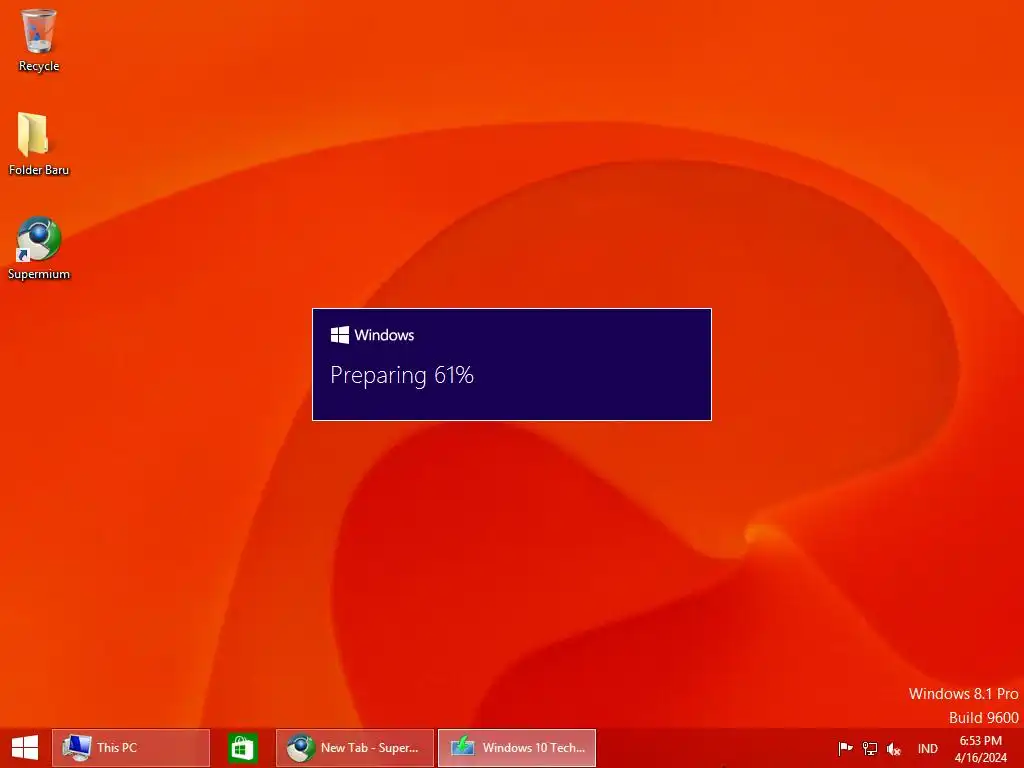Open the Action Center flag icon
The image size is (1024, 768).
[x=845, y=748]
